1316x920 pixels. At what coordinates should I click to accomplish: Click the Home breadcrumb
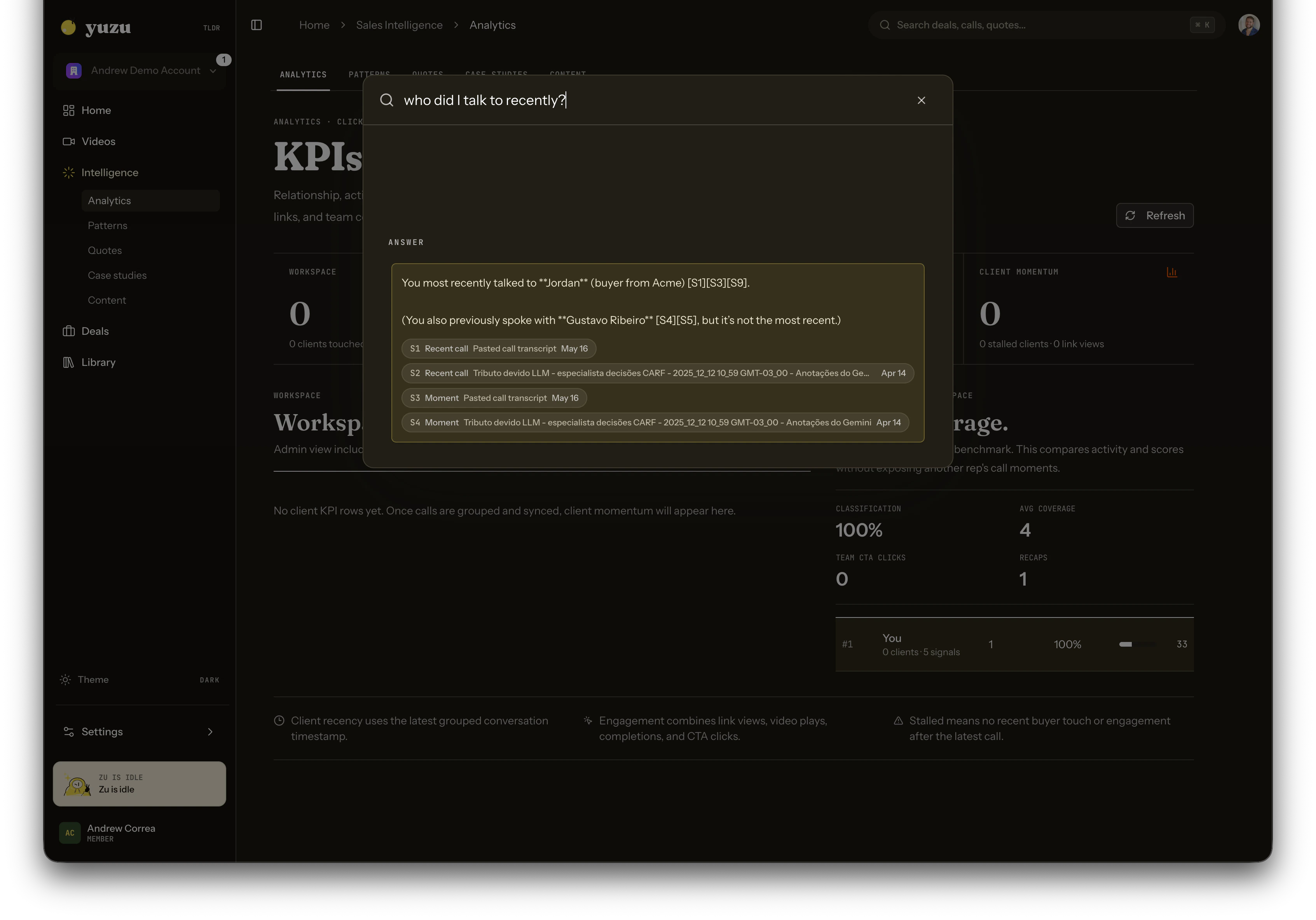point(314,24)
